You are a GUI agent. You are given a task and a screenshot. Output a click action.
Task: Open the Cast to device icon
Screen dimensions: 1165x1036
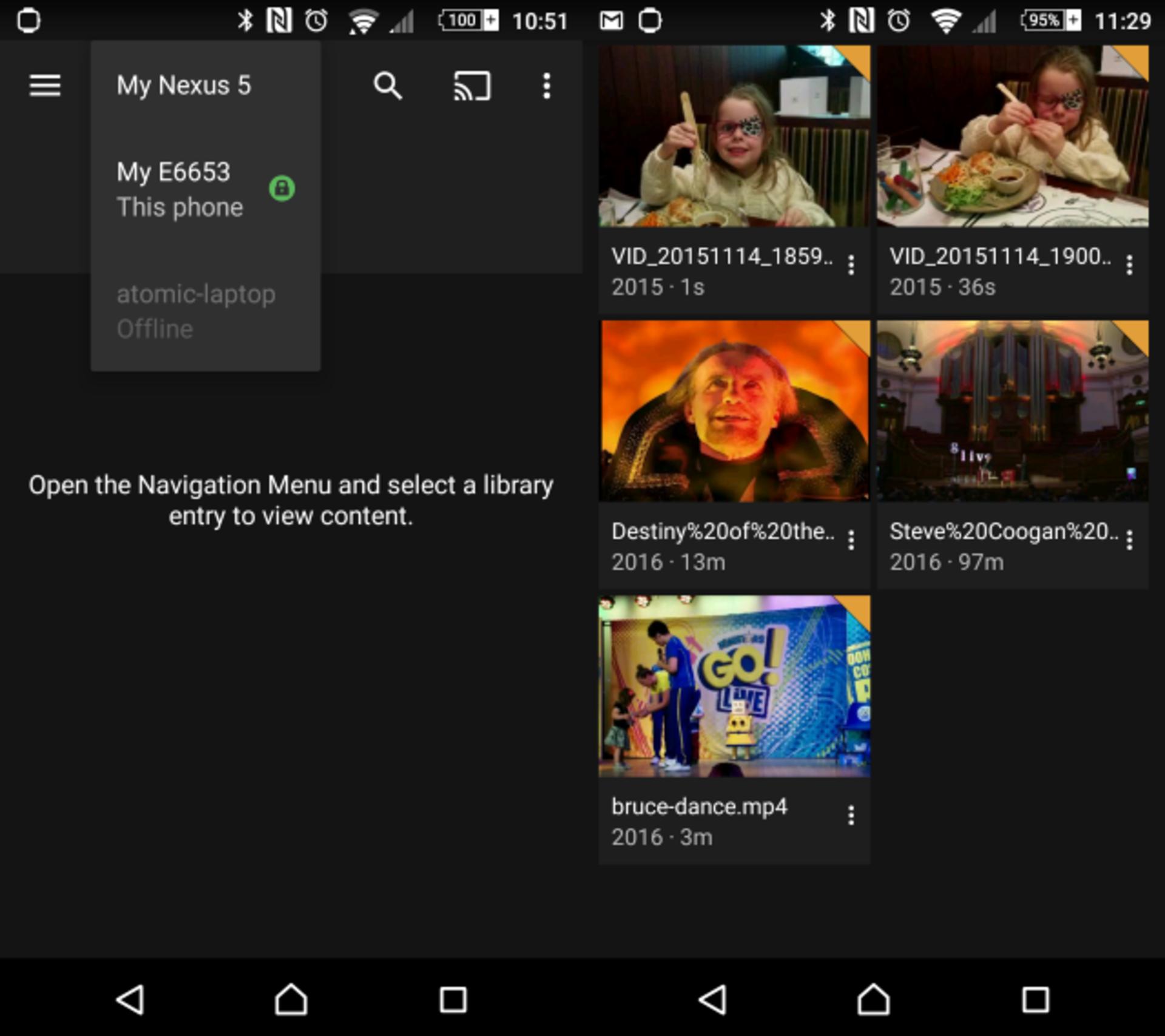click(472, 86)
